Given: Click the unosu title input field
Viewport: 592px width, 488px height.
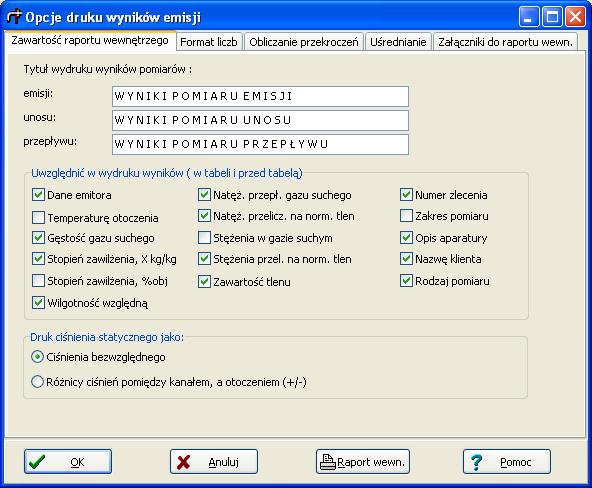Looking at the screenshot, I should pyautogui.click(x=260, y=120).
